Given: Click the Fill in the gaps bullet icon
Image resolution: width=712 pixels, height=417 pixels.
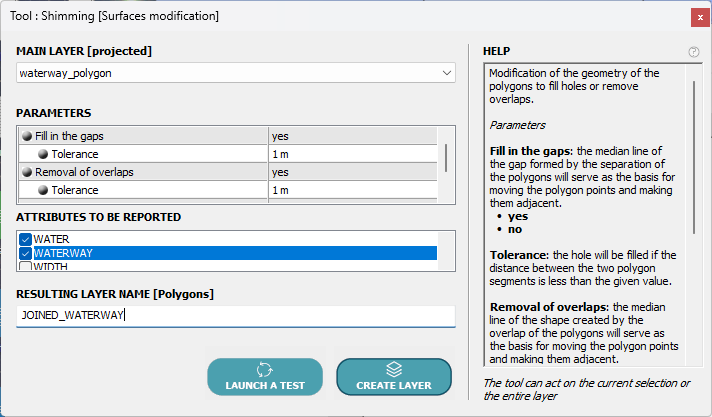Looking at the screenshot, I should 27,136.
